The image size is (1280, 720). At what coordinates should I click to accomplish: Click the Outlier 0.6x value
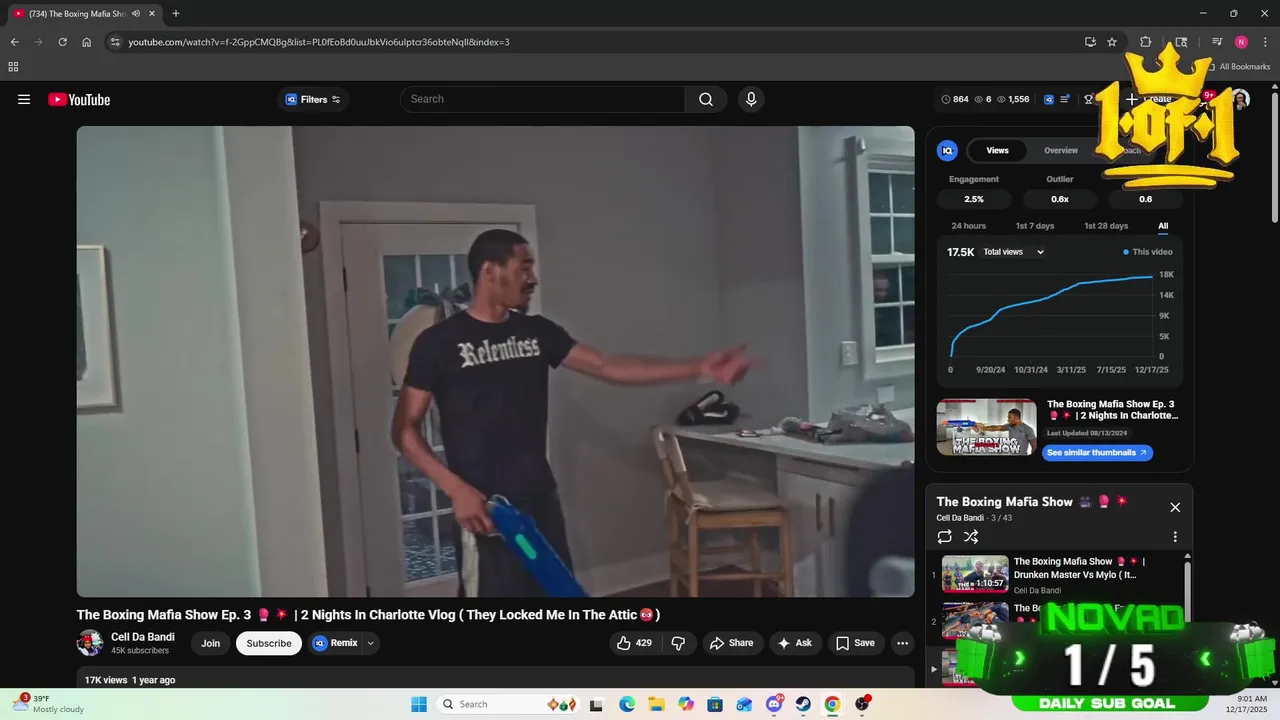[x=1060, y=199]
